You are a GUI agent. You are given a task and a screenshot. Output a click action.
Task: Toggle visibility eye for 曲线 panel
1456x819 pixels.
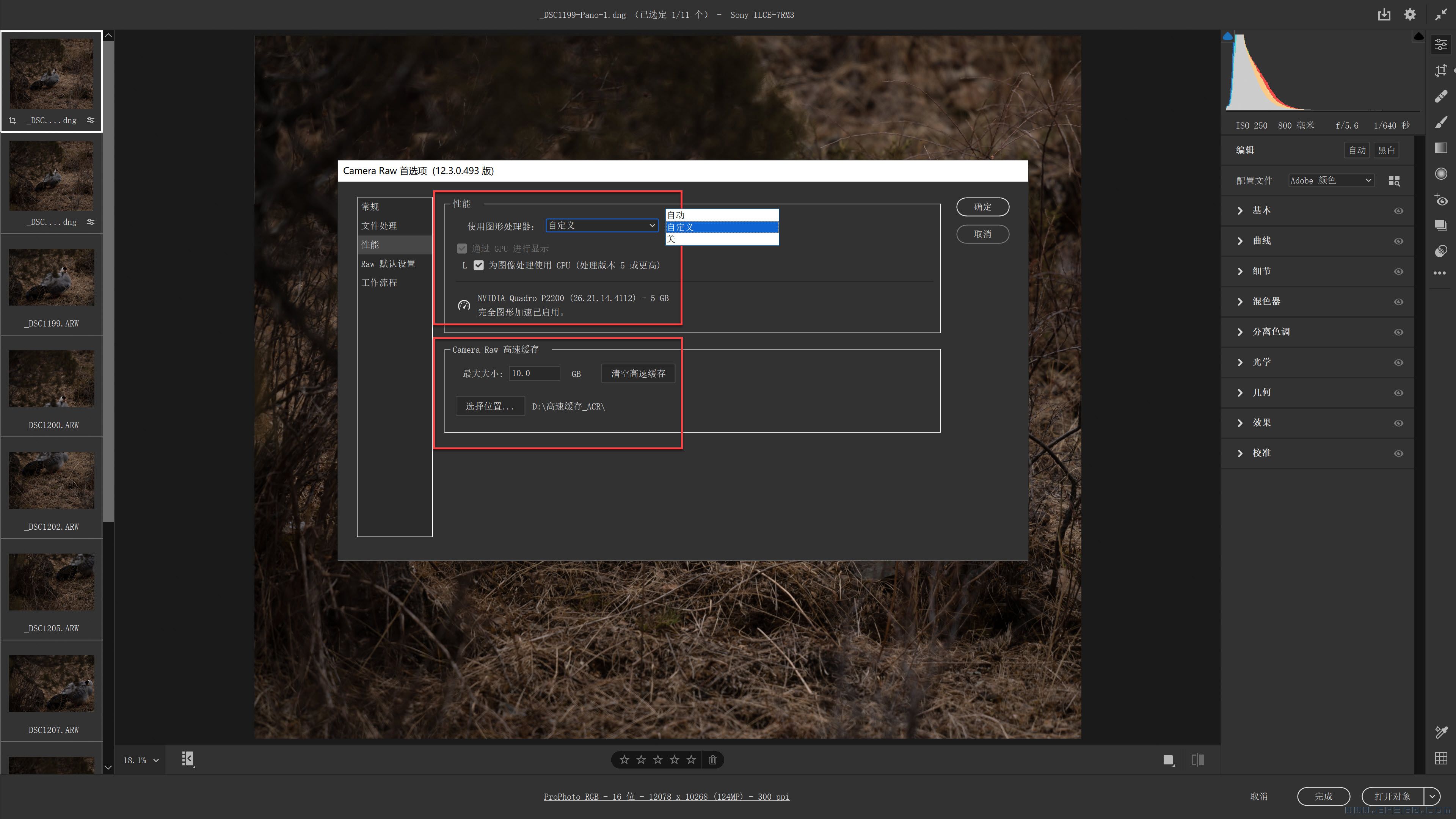coord(1398,242)
